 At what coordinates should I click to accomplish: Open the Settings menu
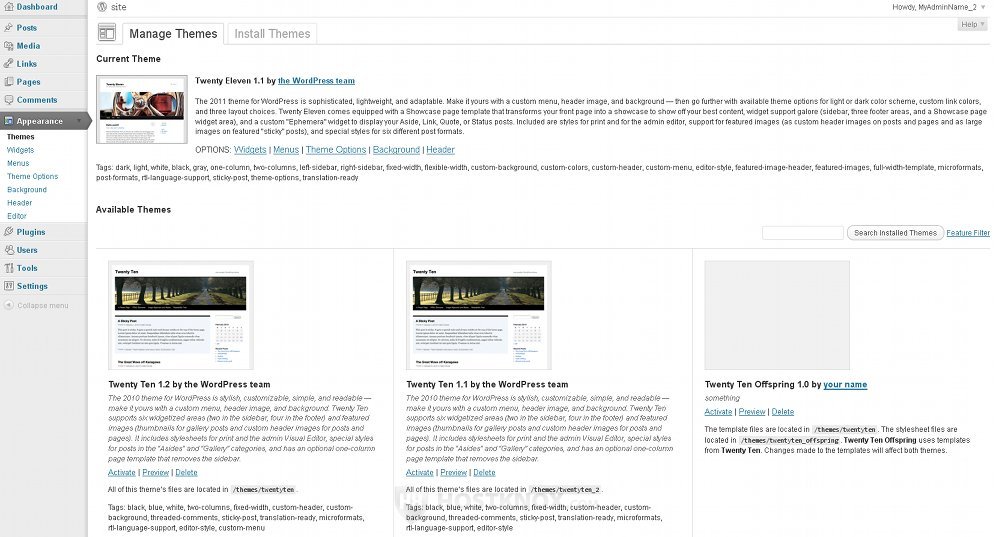click(32, 286)
